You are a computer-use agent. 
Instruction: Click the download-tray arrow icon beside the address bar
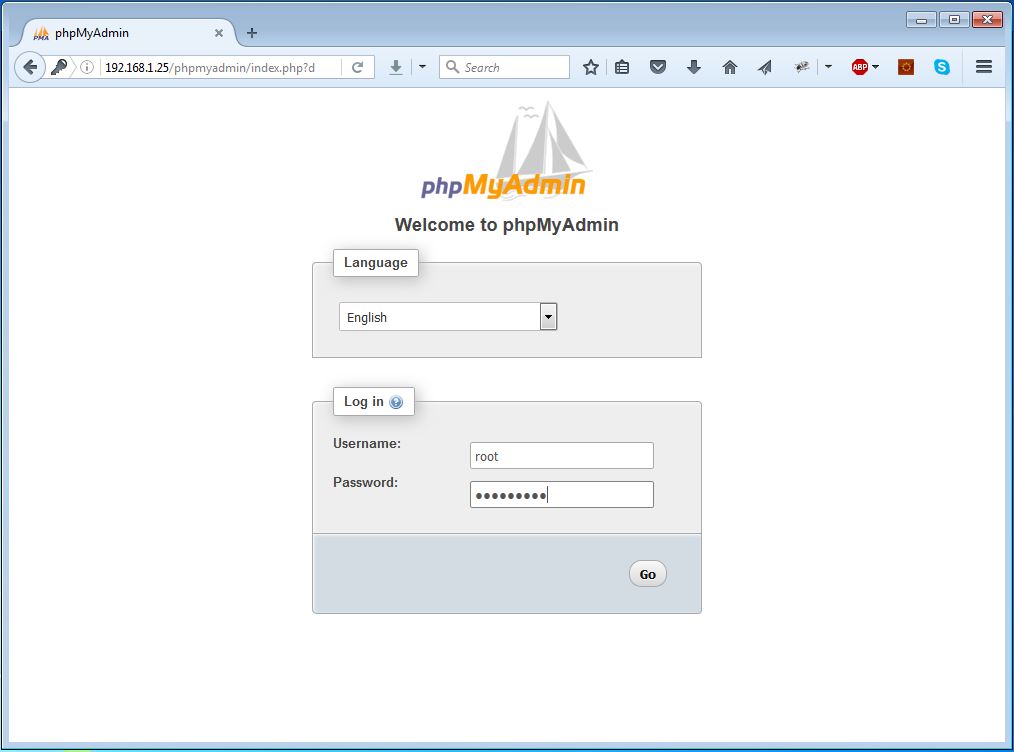[x=396, y=67]
